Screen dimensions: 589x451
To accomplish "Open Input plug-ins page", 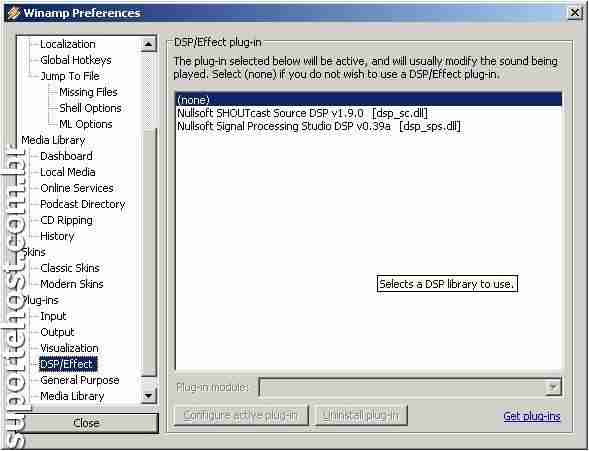I will (x=53, y=317).
